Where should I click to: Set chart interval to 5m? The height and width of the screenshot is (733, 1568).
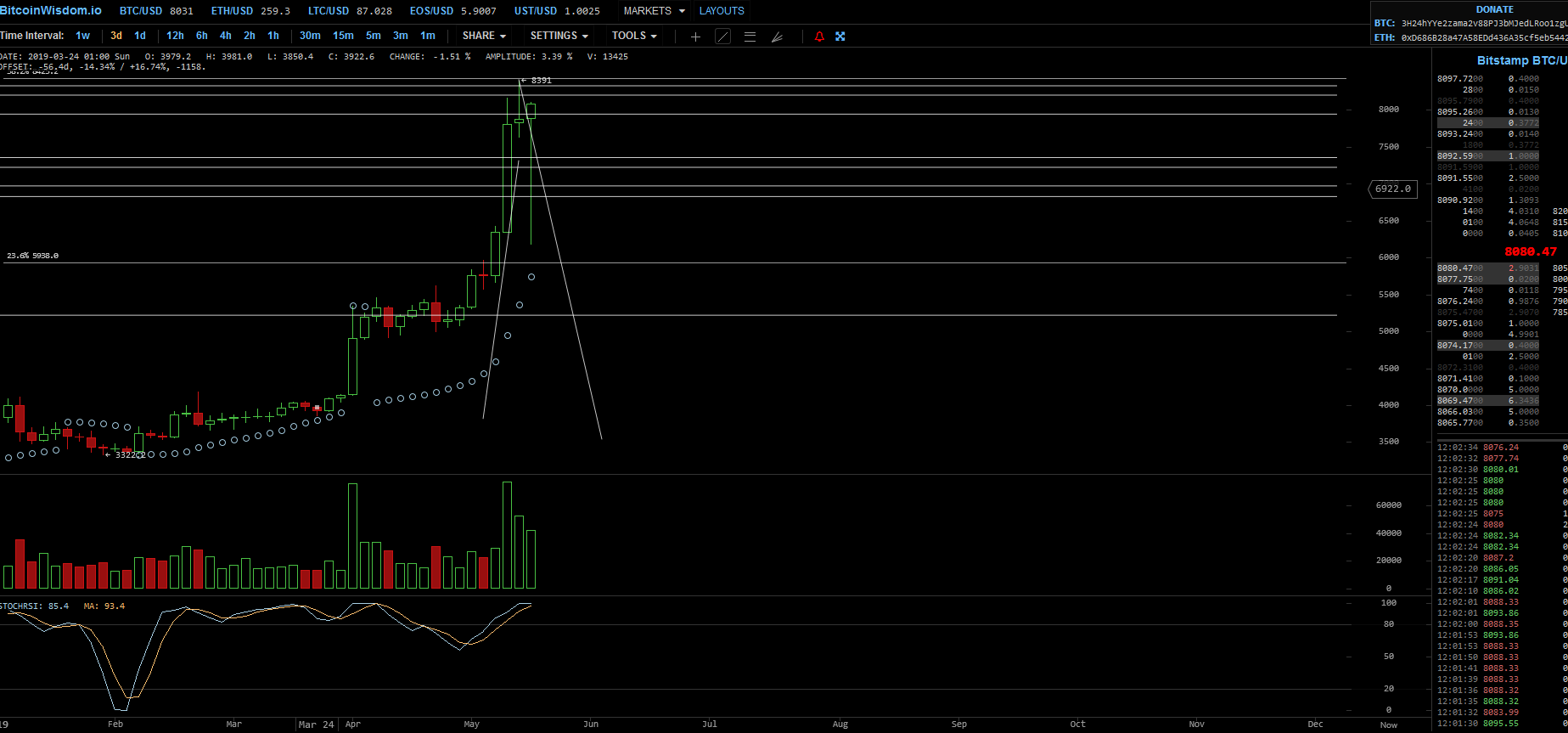tap(374, 36)
